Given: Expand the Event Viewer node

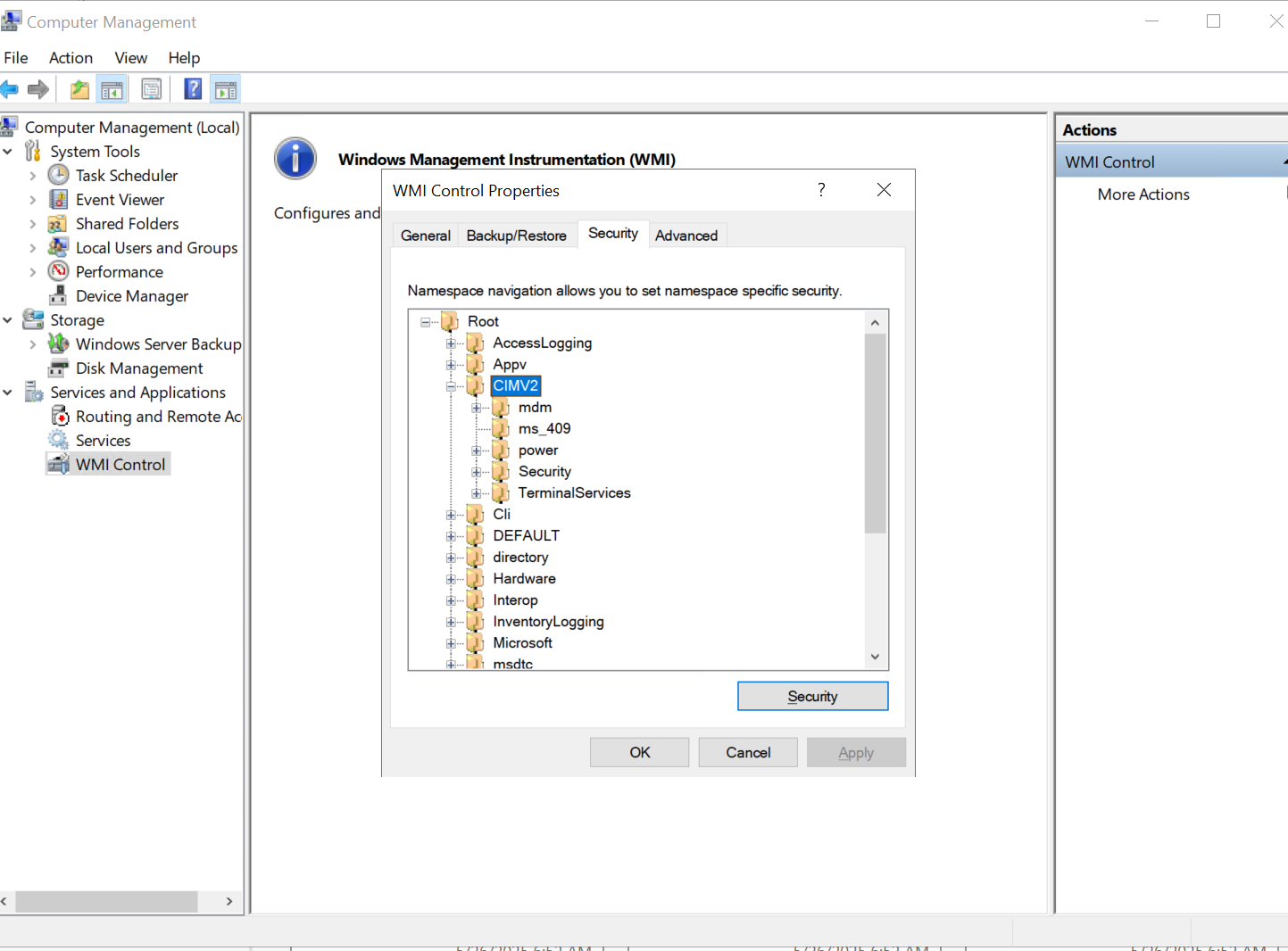Looking at the screenshot, I should pyautogui.click(x=33, y=200).
